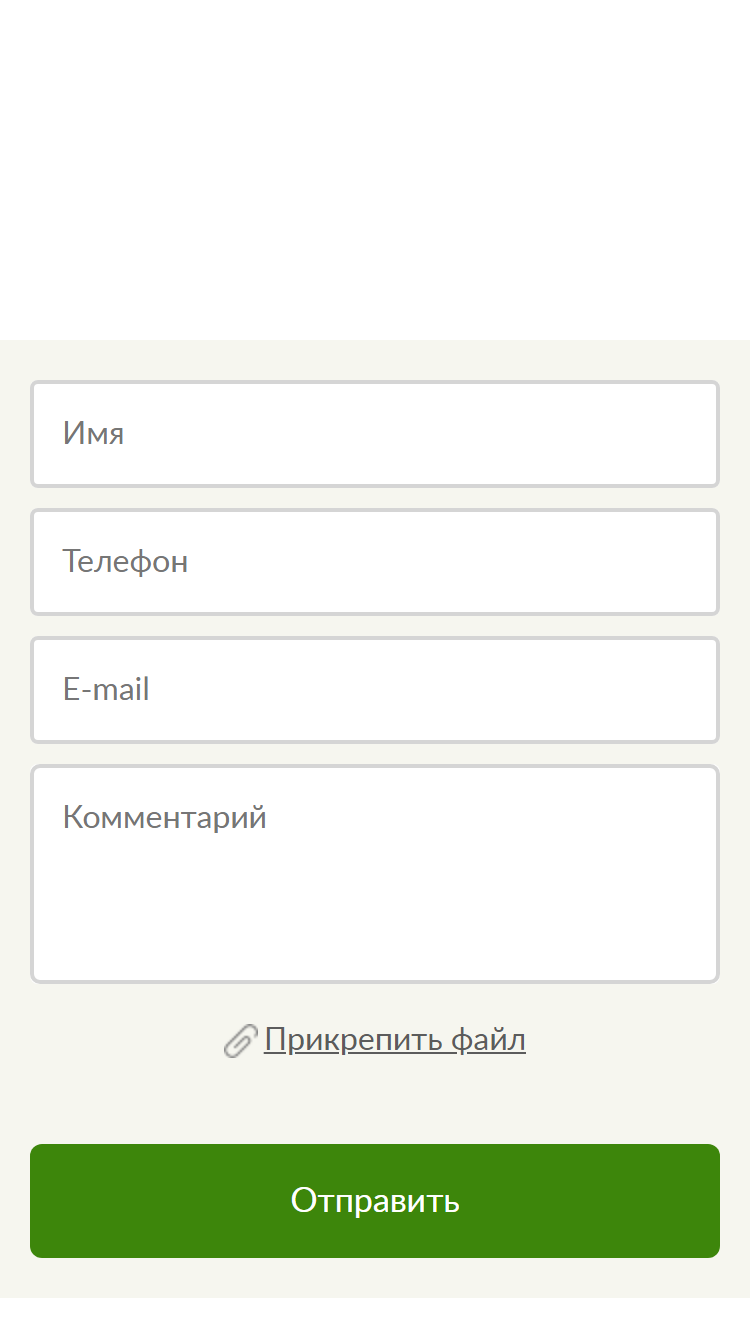Select the Телефон input field
The image size is (750, 1334).
click(x=375, y=562)
